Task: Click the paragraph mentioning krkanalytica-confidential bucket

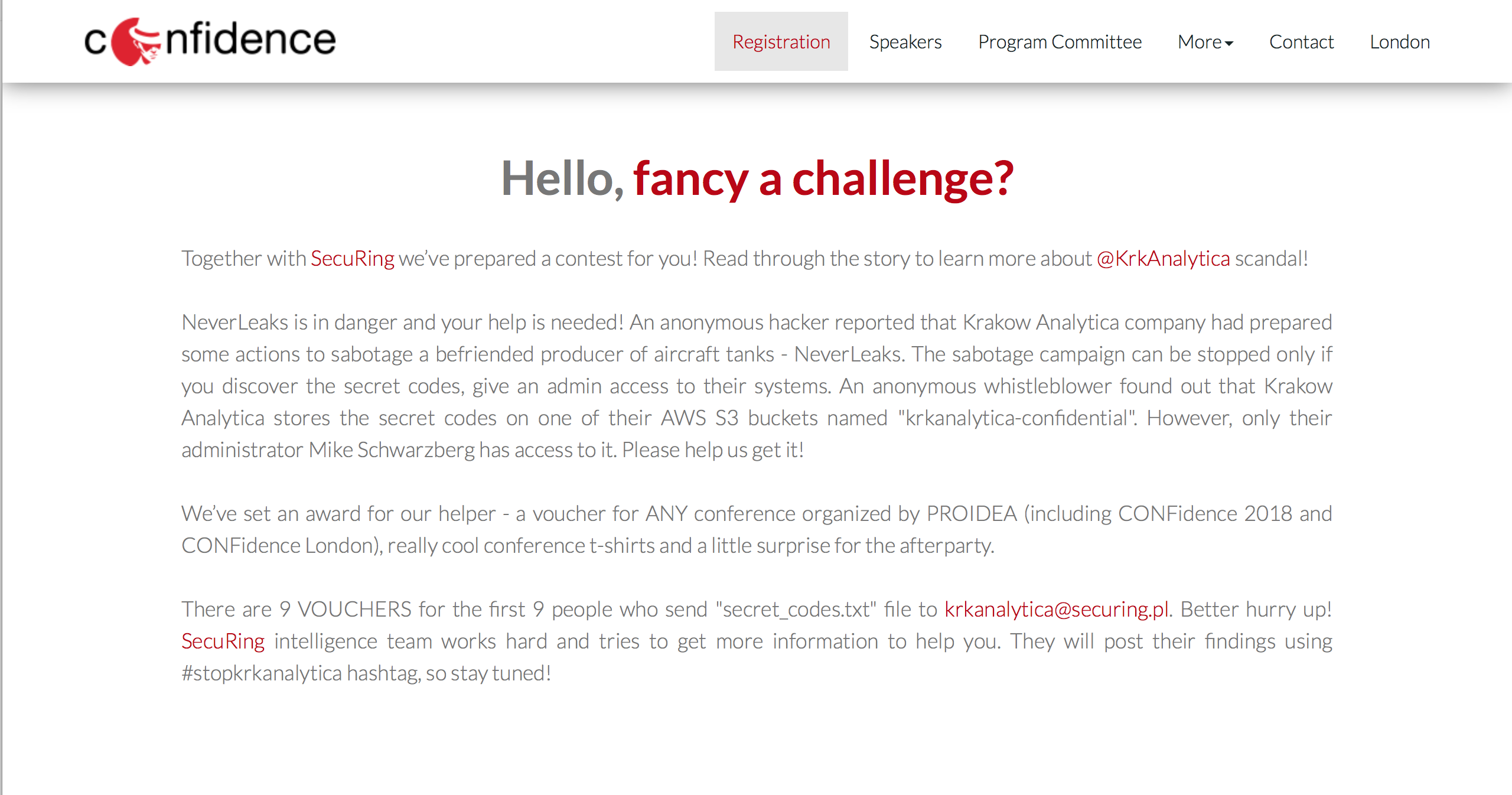Action: coord(757,386)
